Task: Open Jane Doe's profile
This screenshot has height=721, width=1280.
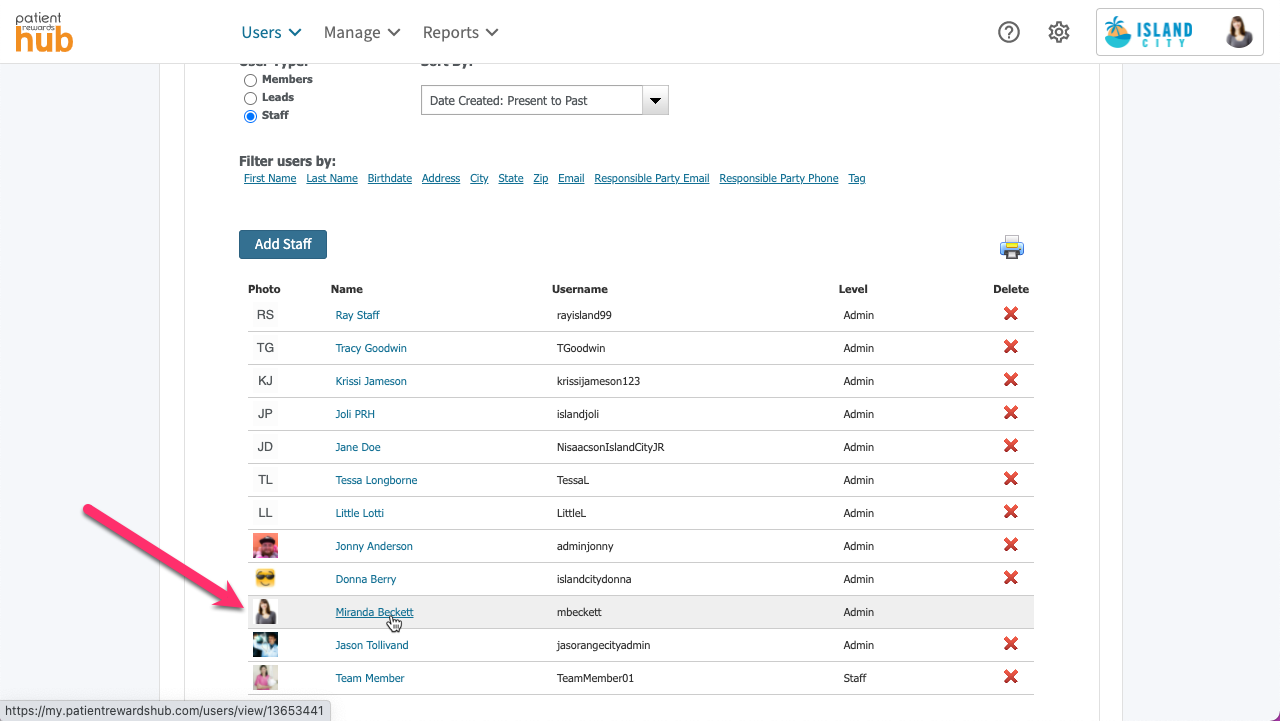Action: pyautogui.click(x=358, y=447)
